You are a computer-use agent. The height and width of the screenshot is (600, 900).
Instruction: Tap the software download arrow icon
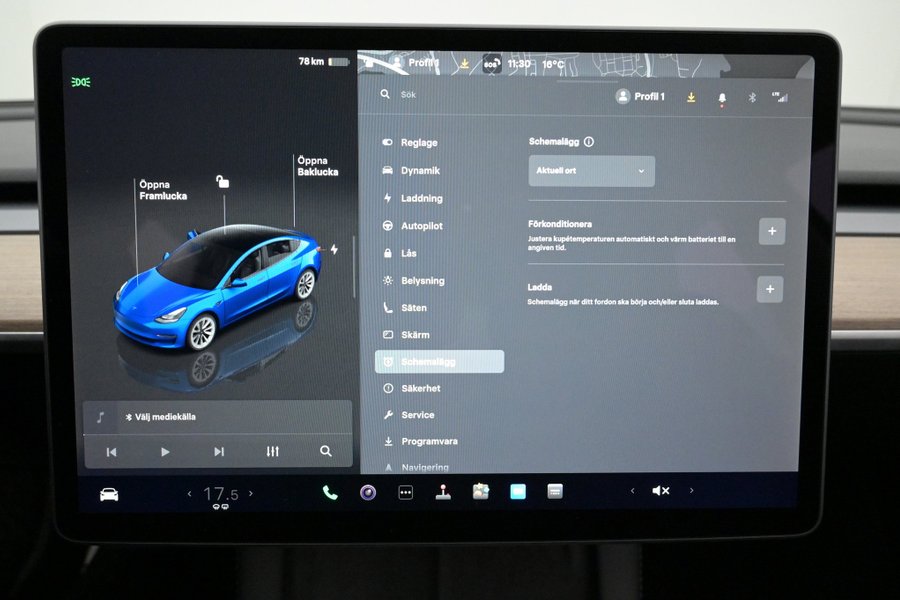pos(690,97)
